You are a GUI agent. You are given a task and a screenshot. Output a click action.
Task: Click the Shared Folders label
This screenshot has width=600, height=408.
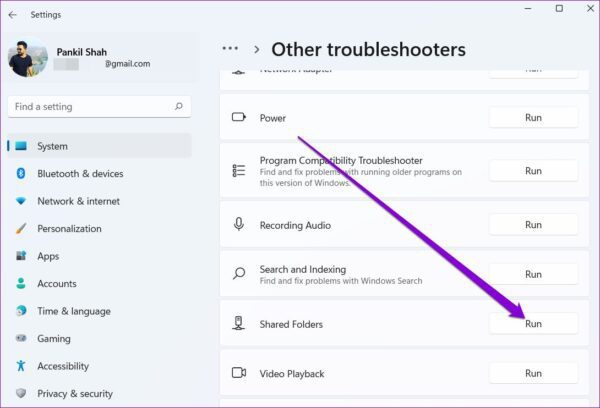[291, 324]
